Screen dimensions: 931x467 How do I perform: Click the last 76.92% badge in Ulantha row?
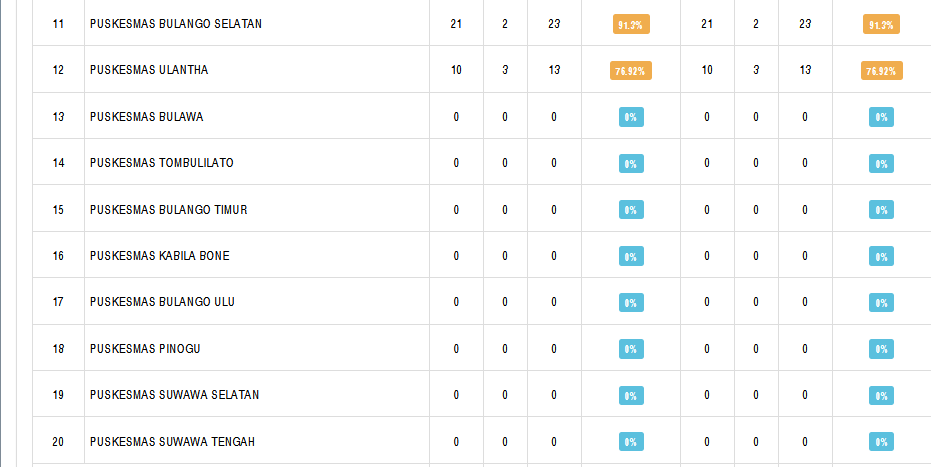[882, 71]
